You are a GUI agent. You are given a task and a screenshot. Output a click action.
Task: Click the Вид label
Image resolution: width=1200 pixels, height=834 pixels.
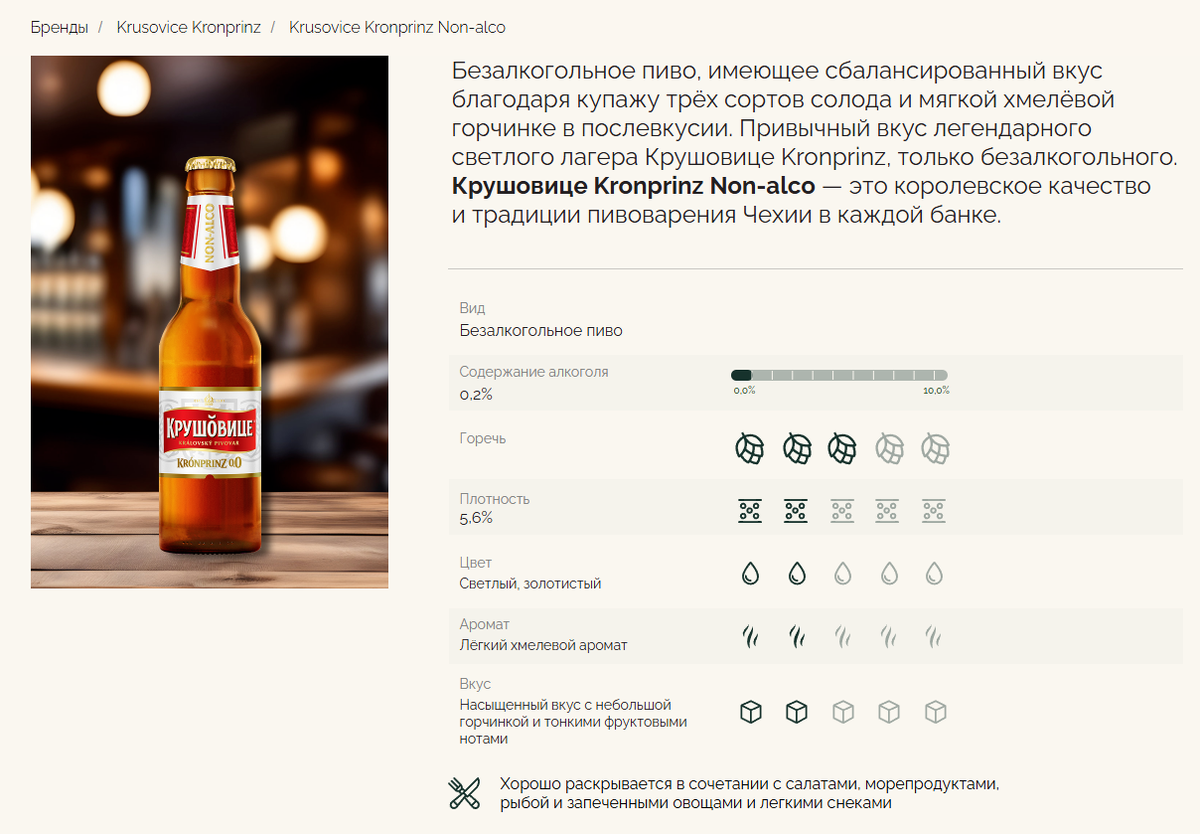pos(472,308)
